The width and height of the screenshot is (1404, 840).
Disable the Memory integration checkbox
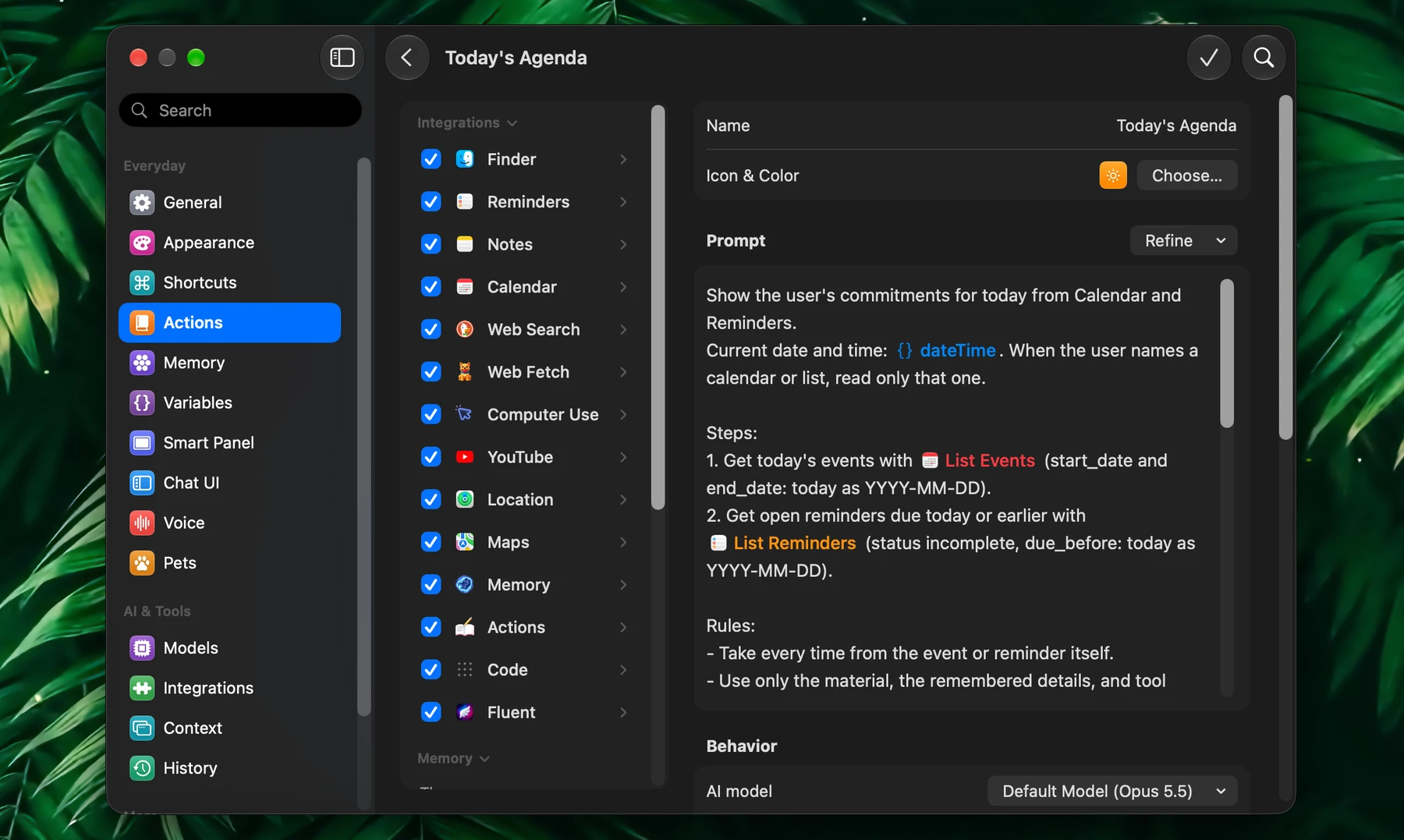coord(431,585)
